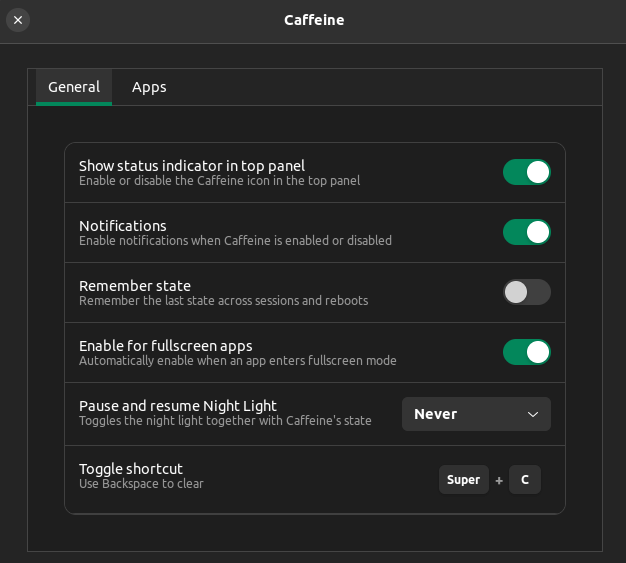The width and height of the screenshot is (626, 563).
Task: Toggle Enable for fullscreen apps off
Action: [x=527, y=352]
